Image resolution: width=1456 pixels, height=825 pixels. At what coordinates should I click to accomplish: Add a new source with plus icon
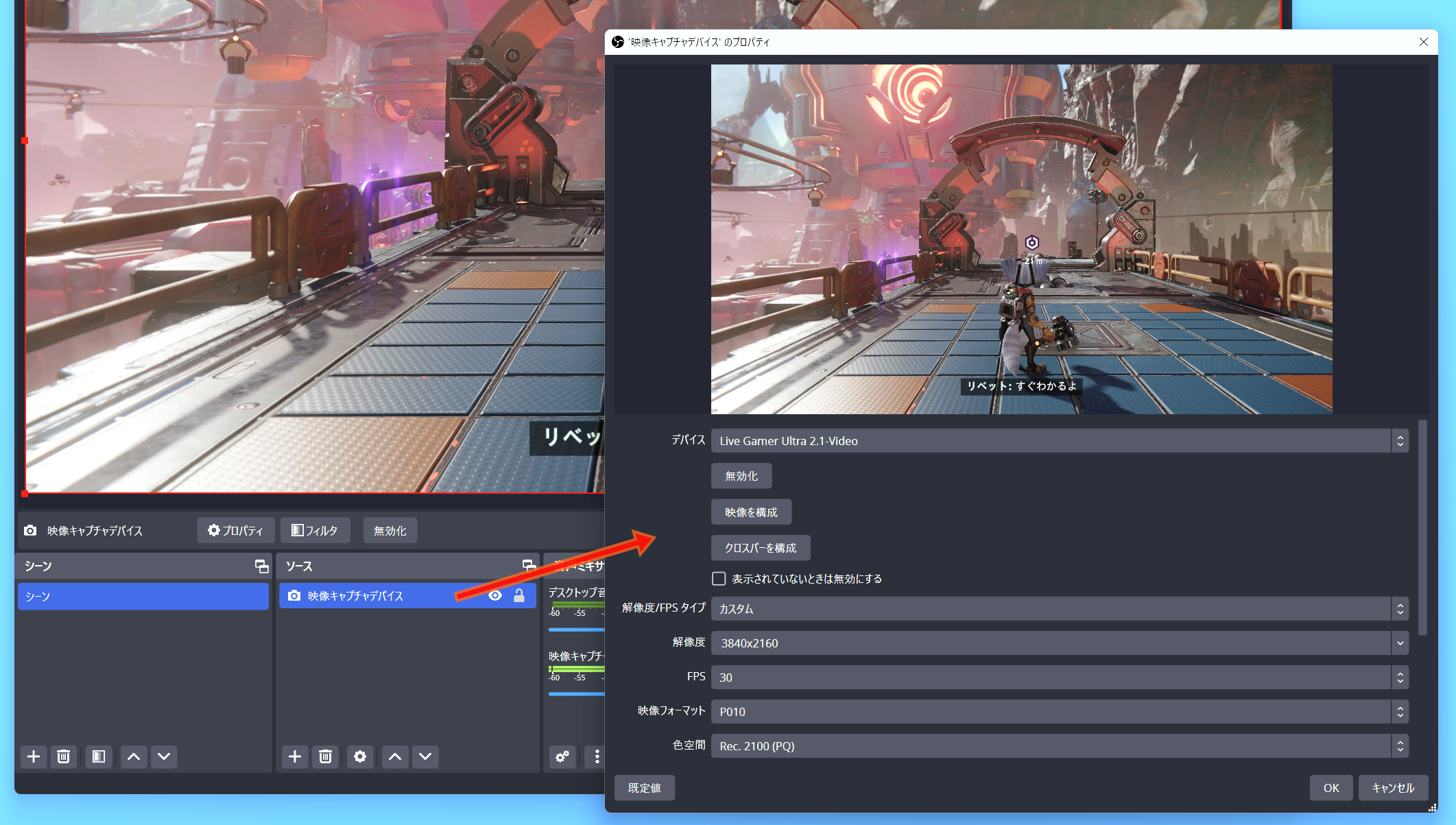(x=295, y=756)
